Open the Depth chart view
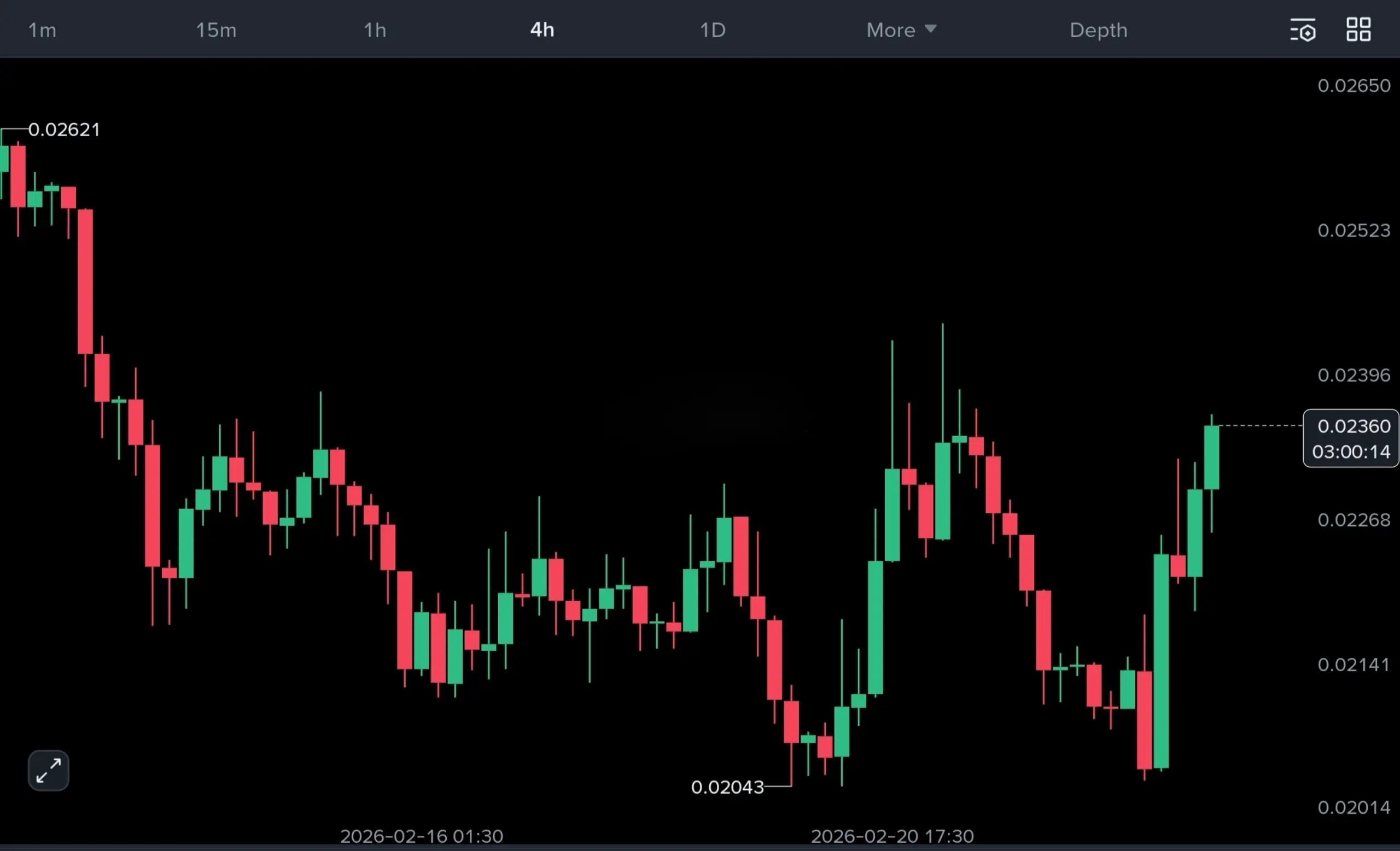Screen dimensions: 1400x851 coord(1098,30)
